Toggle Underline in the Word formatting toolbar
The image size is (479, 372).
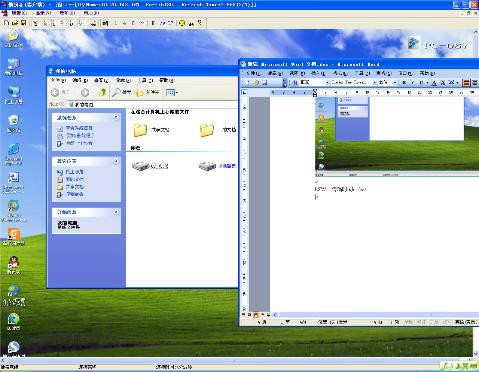point(421,83)
